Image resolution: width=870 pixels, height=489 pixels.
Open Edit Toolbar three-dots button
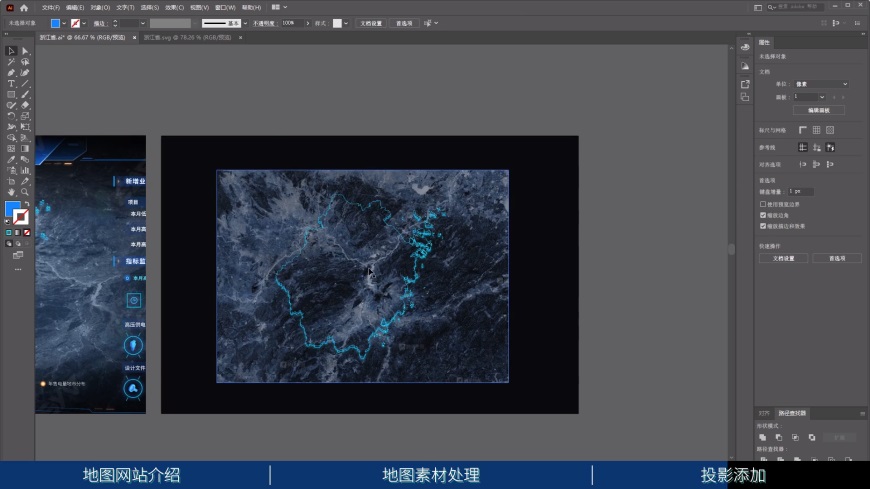[x=18, y=269]
